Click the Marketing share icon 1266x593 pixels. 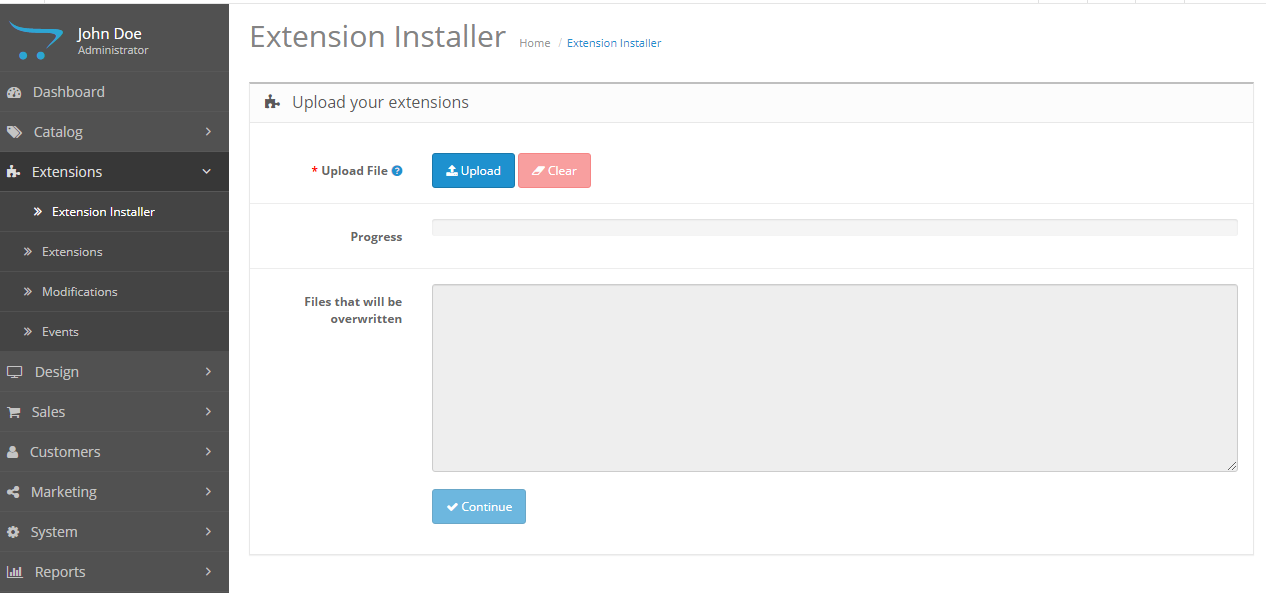pos(13,492)
